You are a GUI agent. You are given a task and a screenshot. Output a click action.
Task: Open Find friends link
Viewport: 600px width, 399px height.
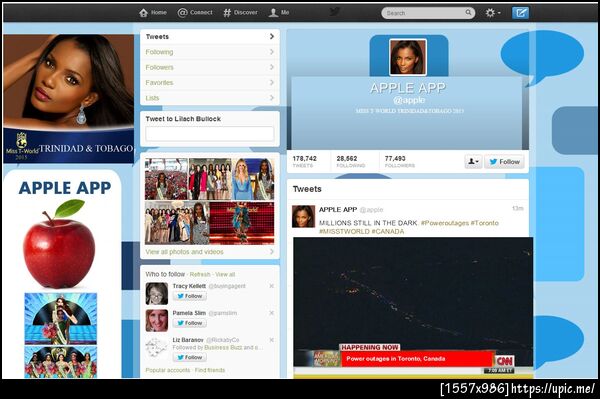[x=210, y=370]
